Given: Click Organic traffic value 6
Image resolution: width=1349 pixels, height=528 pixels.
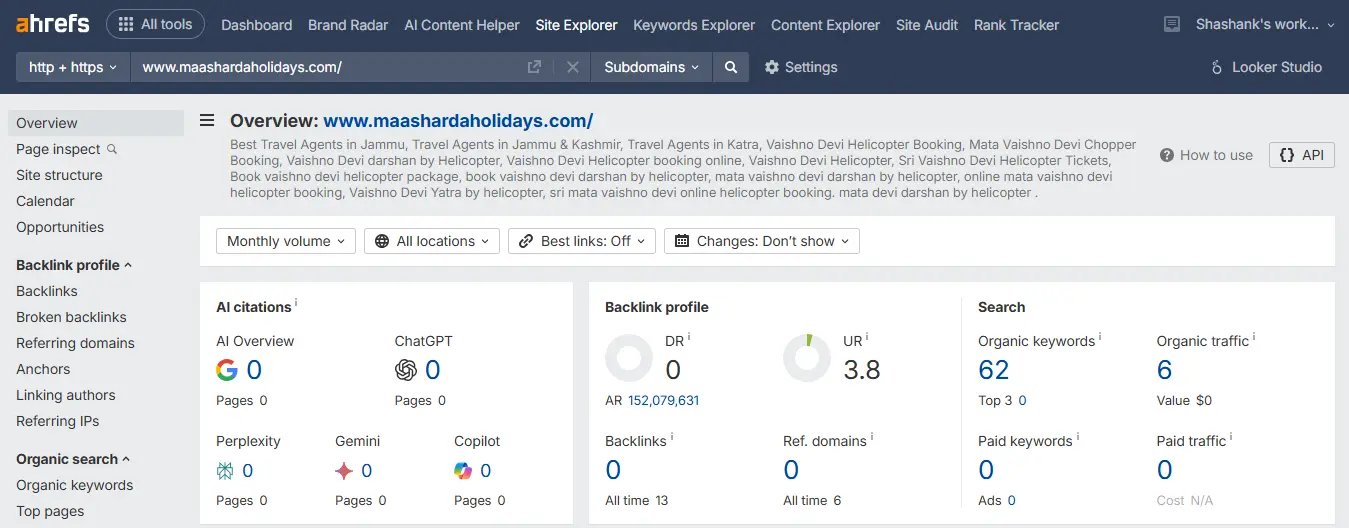Looking at the screenshot, I should point(1164,370).
